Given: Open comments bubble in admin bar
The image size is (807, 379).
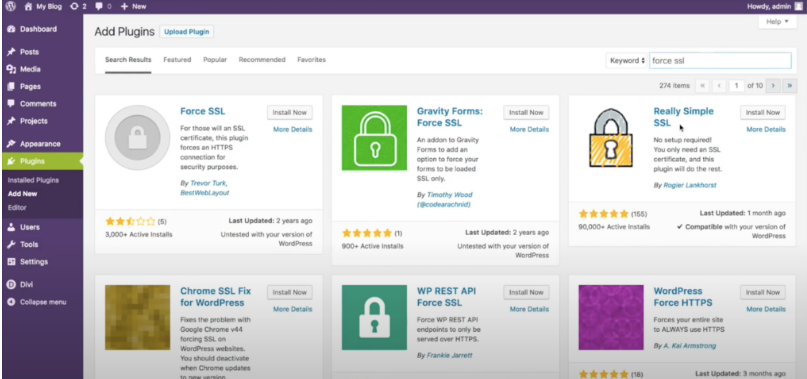Looking at the screenshot, I should click(103, 6).
